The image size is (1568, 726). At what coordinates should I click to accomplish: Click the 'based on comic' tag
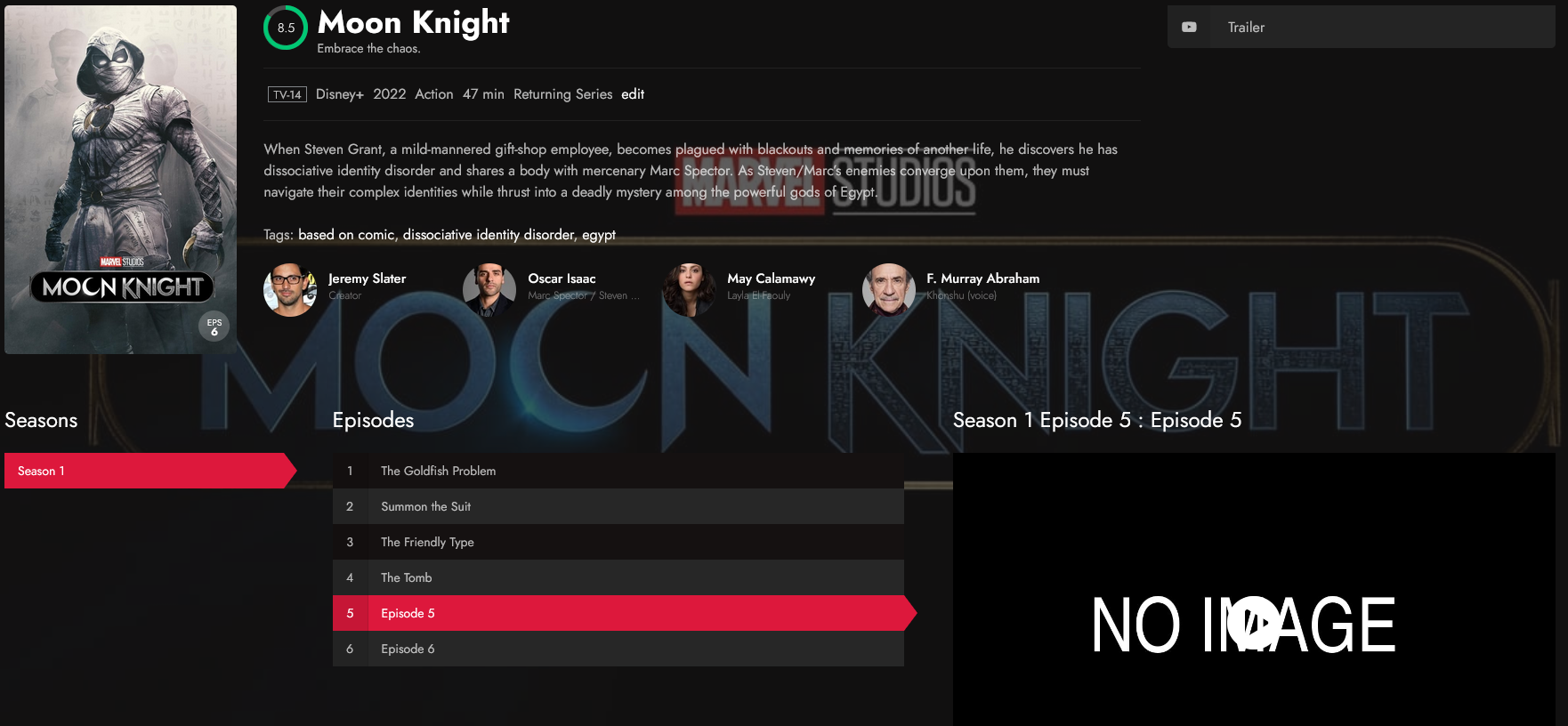346,235
